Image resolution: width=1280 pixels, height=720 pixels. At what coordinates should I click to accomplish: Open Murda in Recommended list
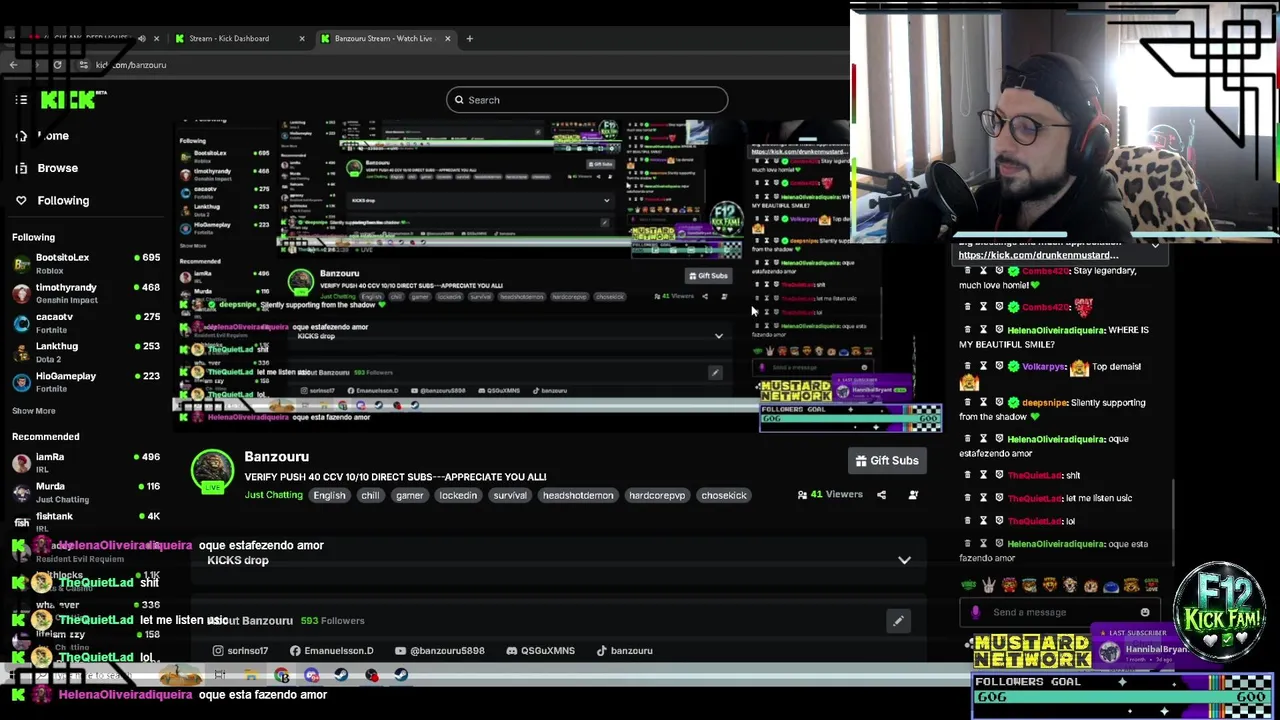87,492
